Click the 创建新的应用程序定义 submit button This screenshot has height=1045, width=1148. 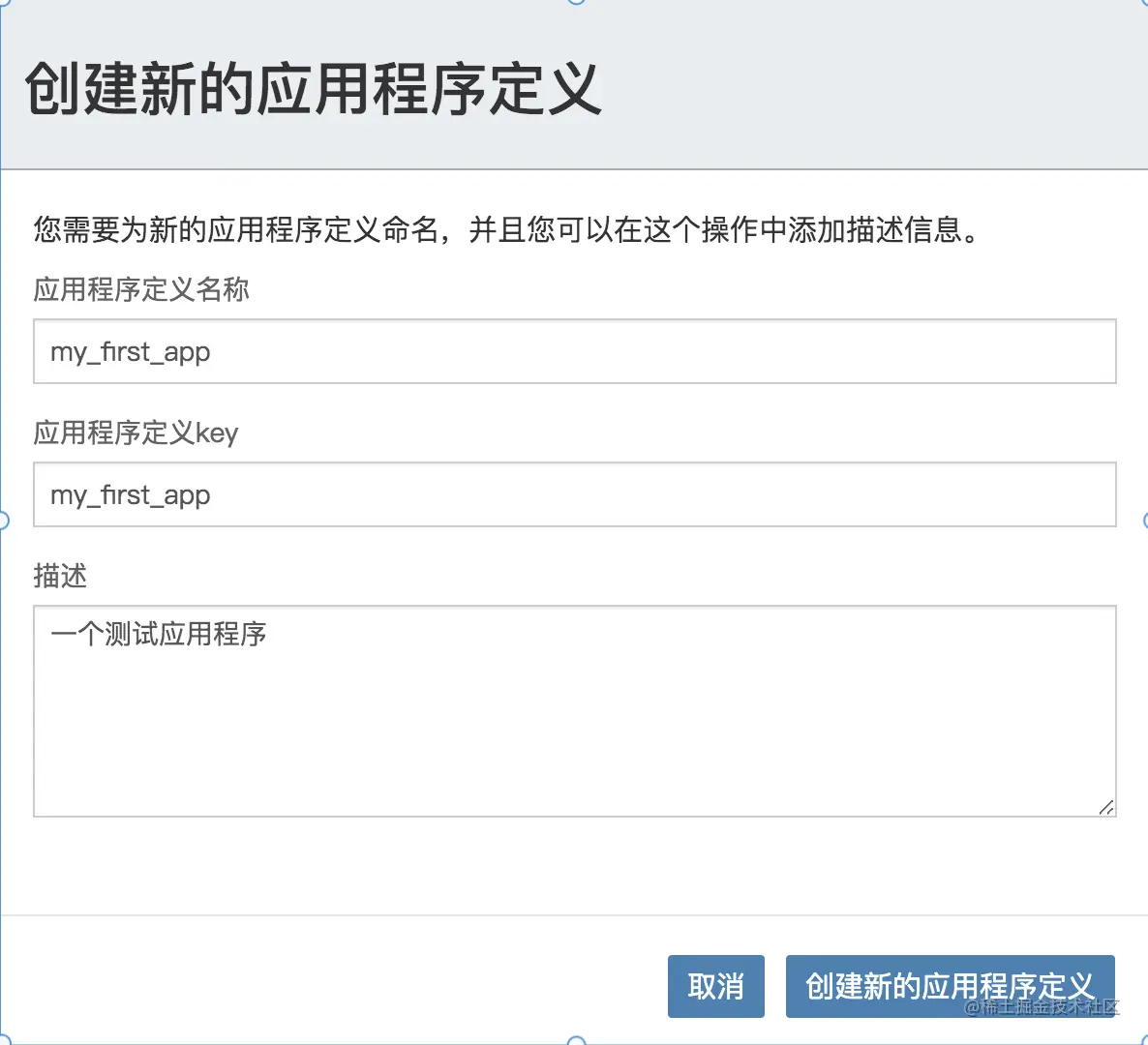coord(951,986)
